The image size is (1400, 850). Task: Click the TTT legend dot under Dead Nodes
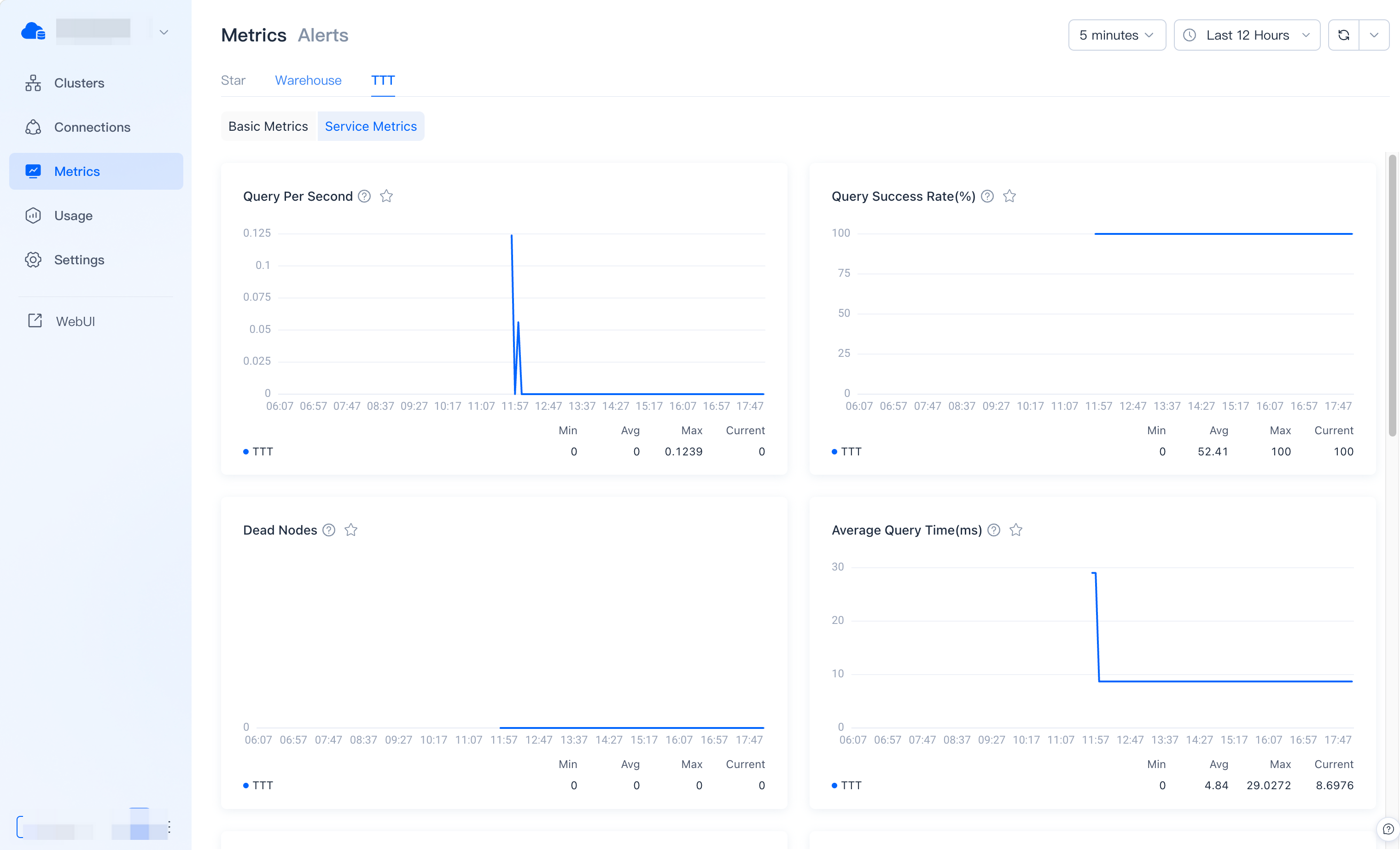[x=246, y=785]
